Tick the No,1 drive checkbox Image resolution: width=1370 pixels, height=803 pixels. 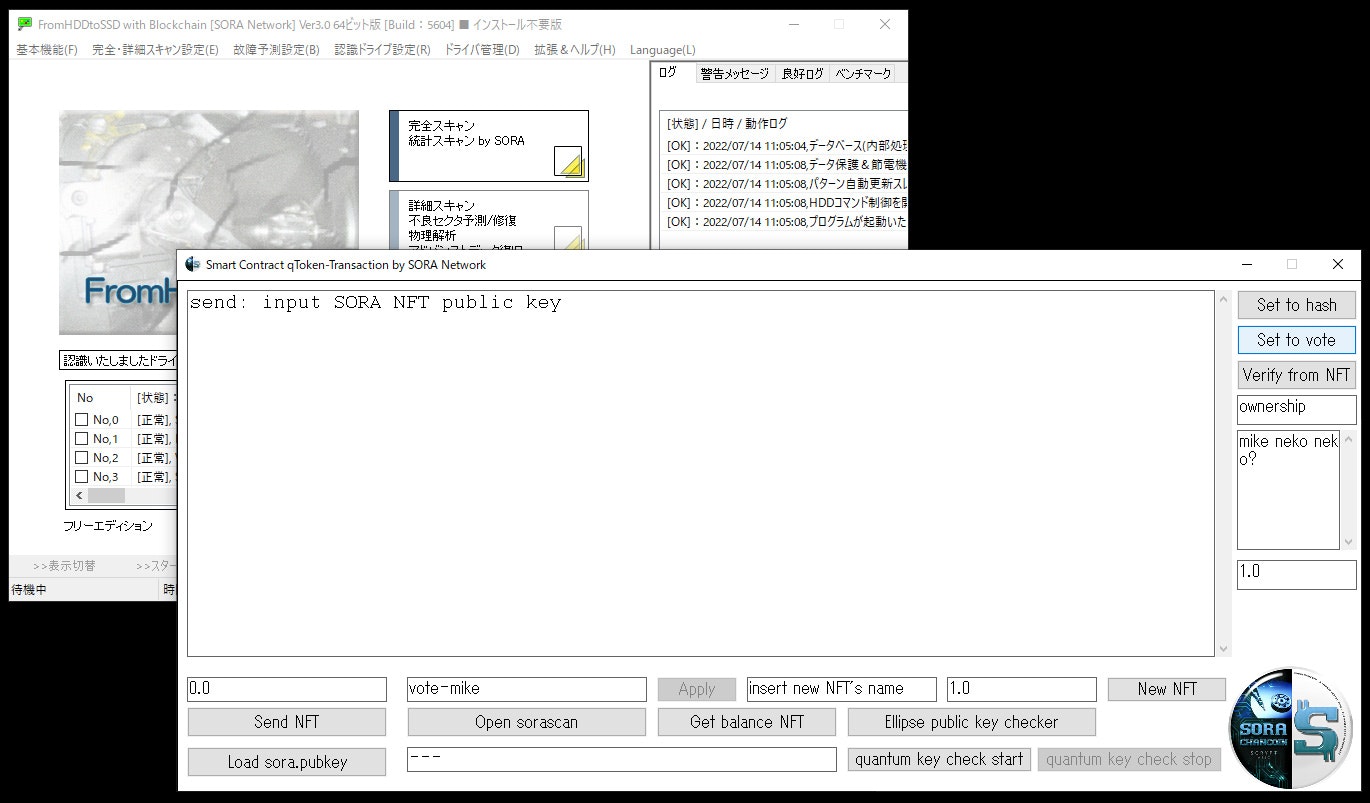coord(82,439)
